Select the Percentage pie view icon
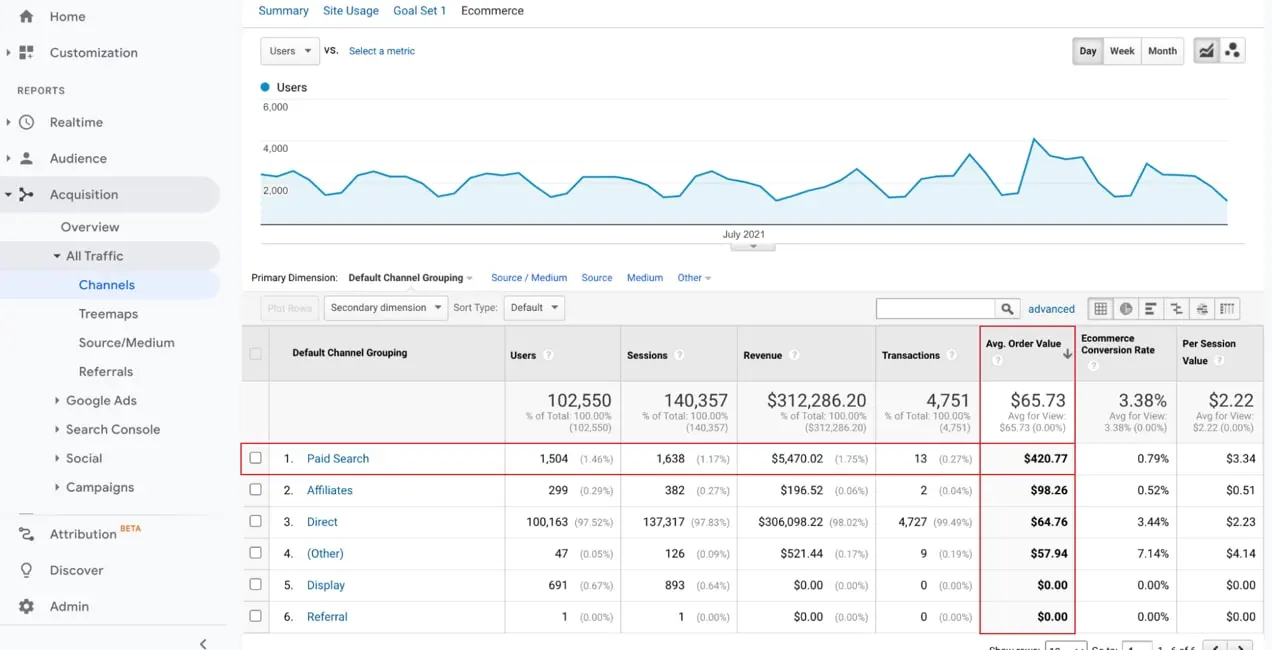The width and height of the screenshot is (1272, 650). click(x=1126, y=309)
